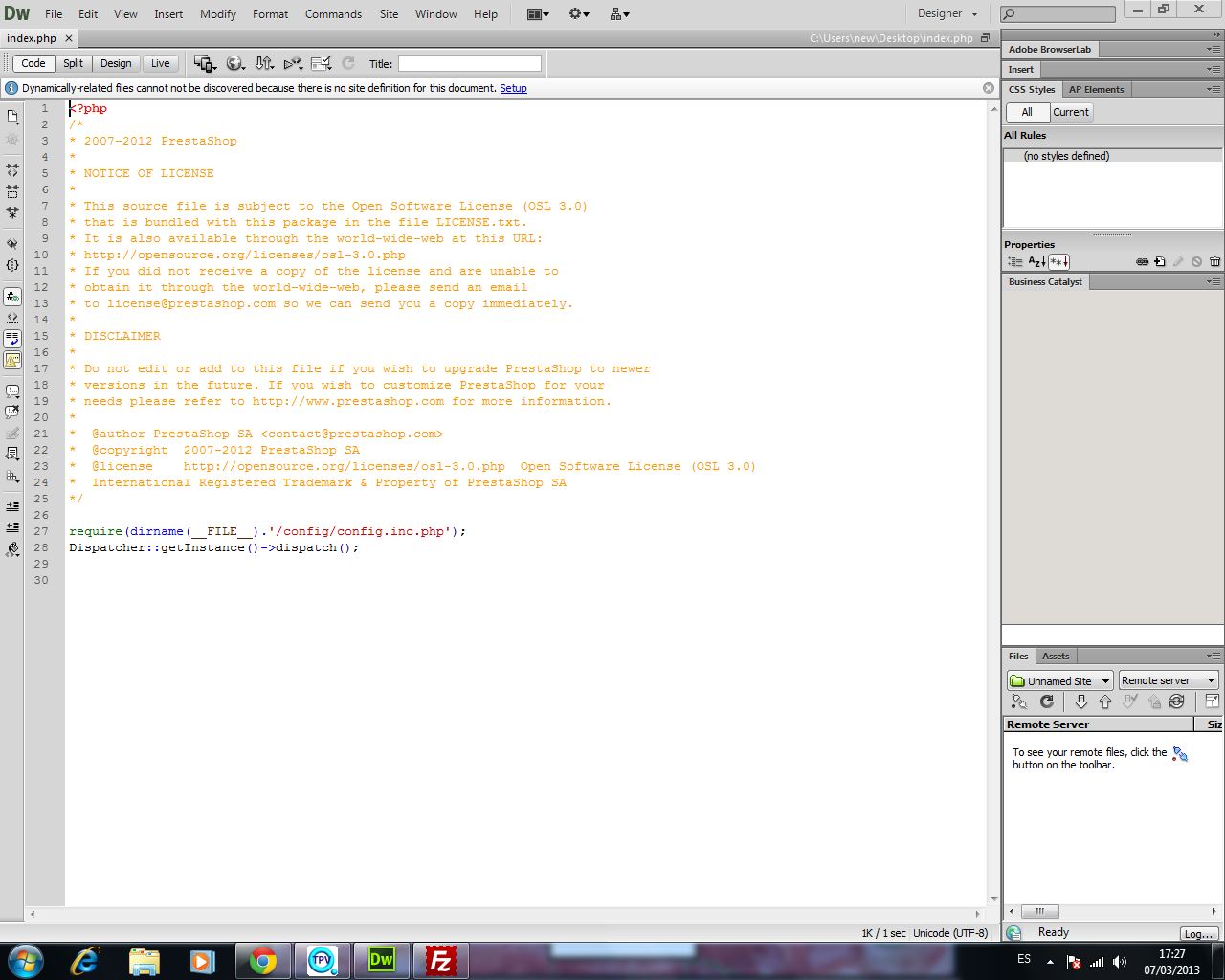Screen dimensions: 1225x980
Task: Click the Log... button
Action: [1199, 934]
